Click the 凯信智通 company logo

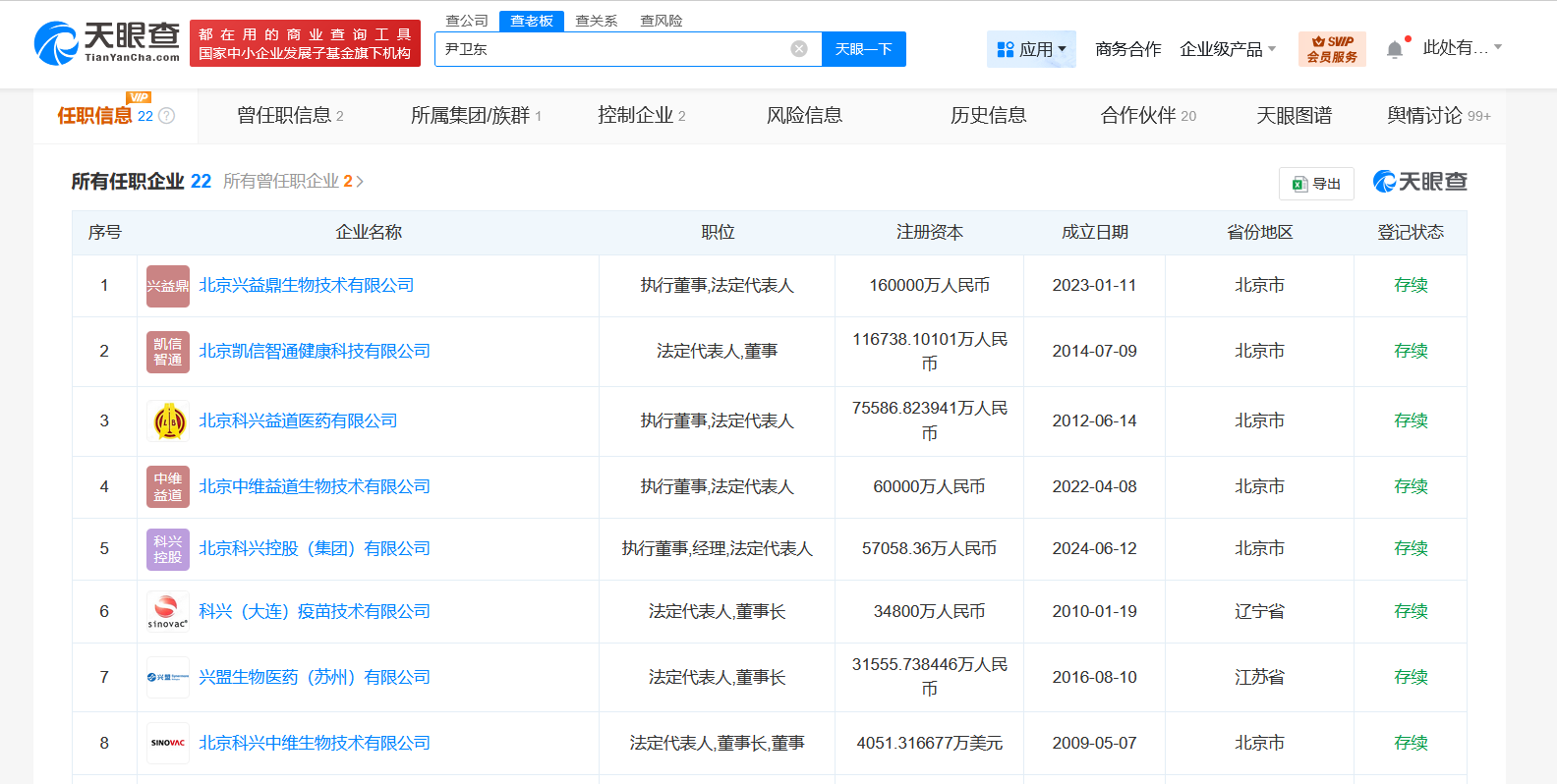[x=168, y=352]
